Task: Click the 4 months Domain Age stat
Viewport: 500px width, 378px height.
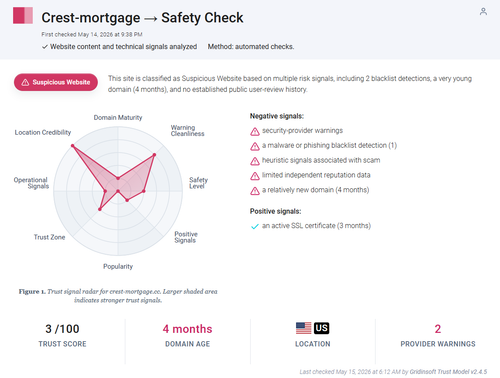Action: (187, 335)
